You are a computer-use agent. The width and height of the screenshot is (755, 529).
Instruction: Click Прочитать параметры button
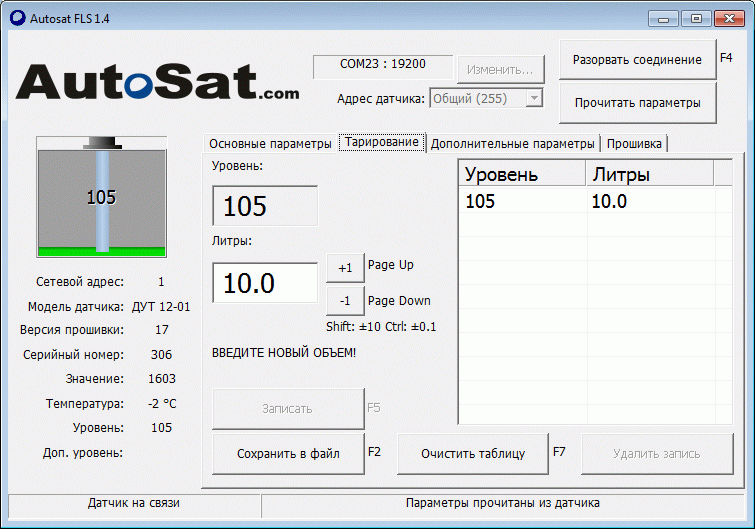(x=637, y=103)
